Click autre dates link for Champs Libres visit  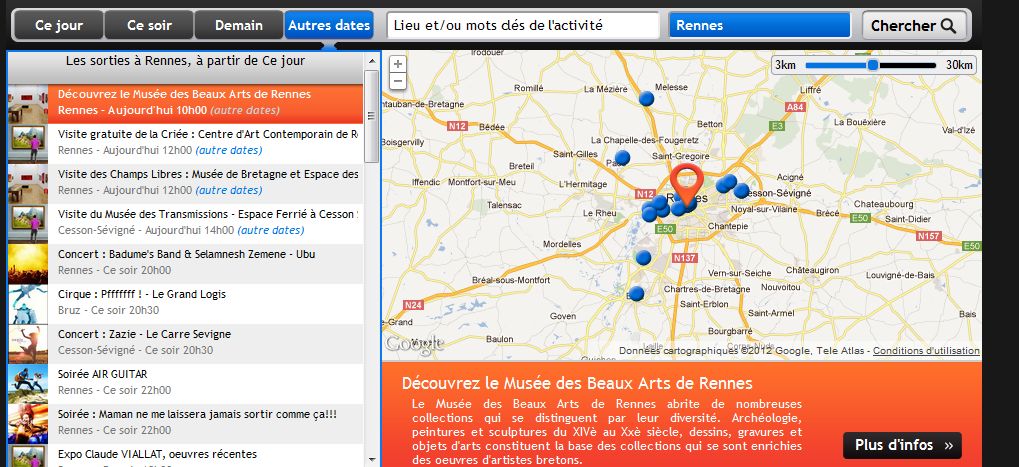229,190
